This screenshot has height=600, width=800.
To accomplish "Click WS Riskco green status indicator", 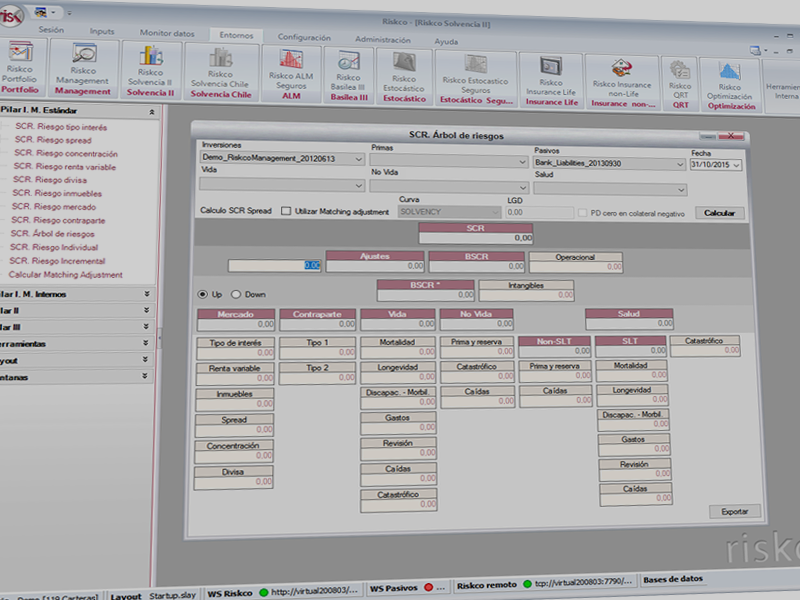I will (x=264, y=592).
